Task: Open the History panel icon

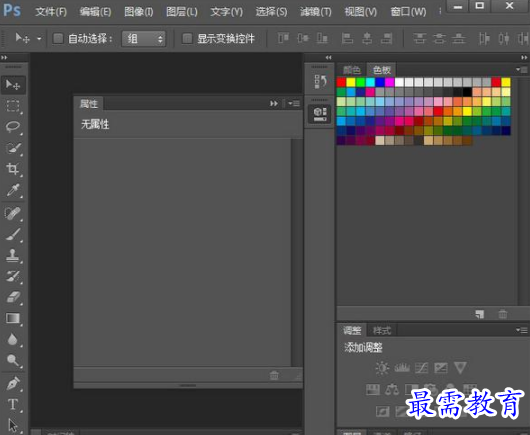Action: [x=320, y=82]
